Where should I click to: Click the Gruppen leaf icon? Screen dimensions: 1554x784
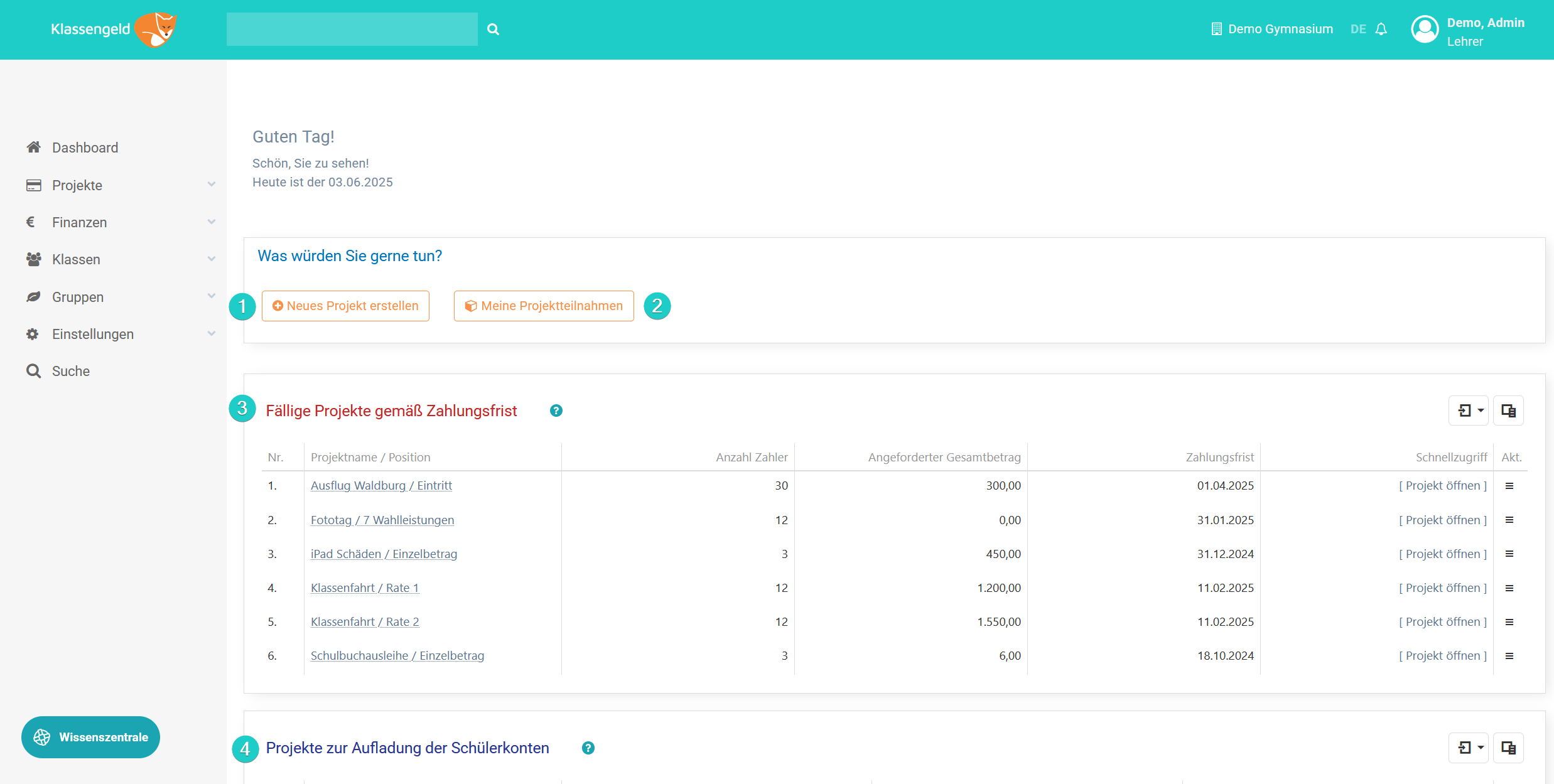tap(34, 296)
